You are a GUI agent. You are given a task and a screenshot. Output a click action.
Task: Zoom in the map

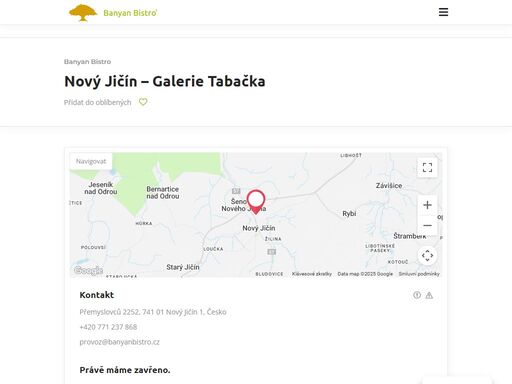(x=427, y=205)
